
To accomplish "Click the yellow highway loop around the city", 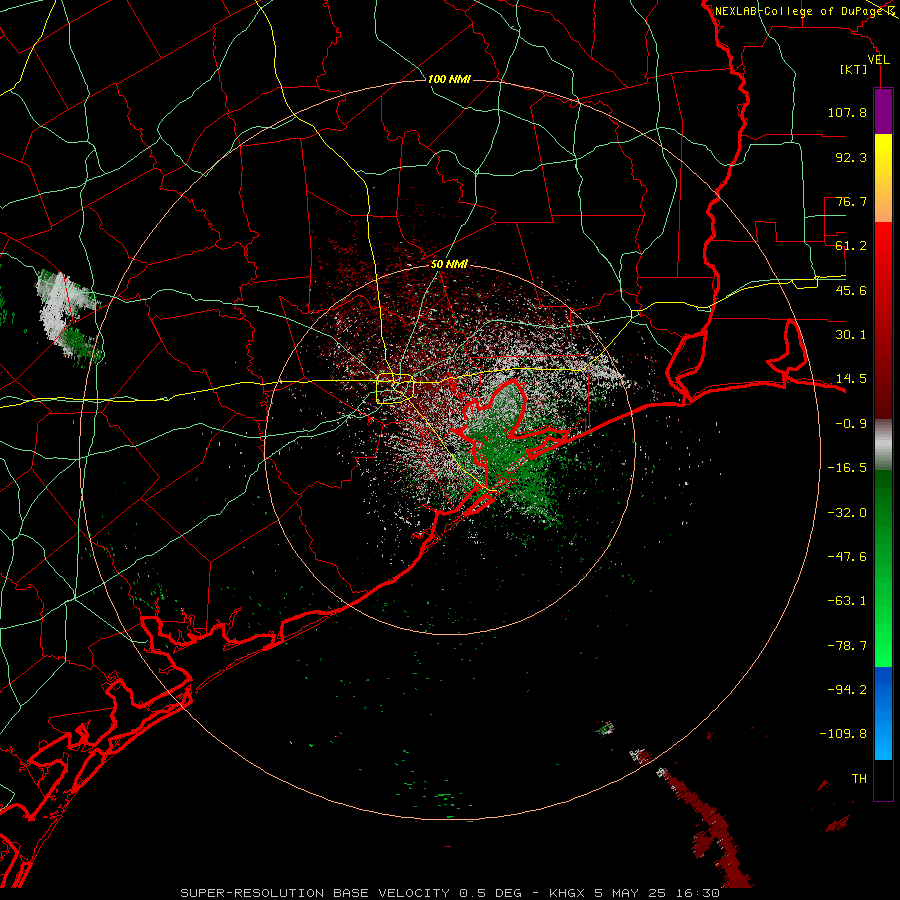I will [x=395, y=389].
